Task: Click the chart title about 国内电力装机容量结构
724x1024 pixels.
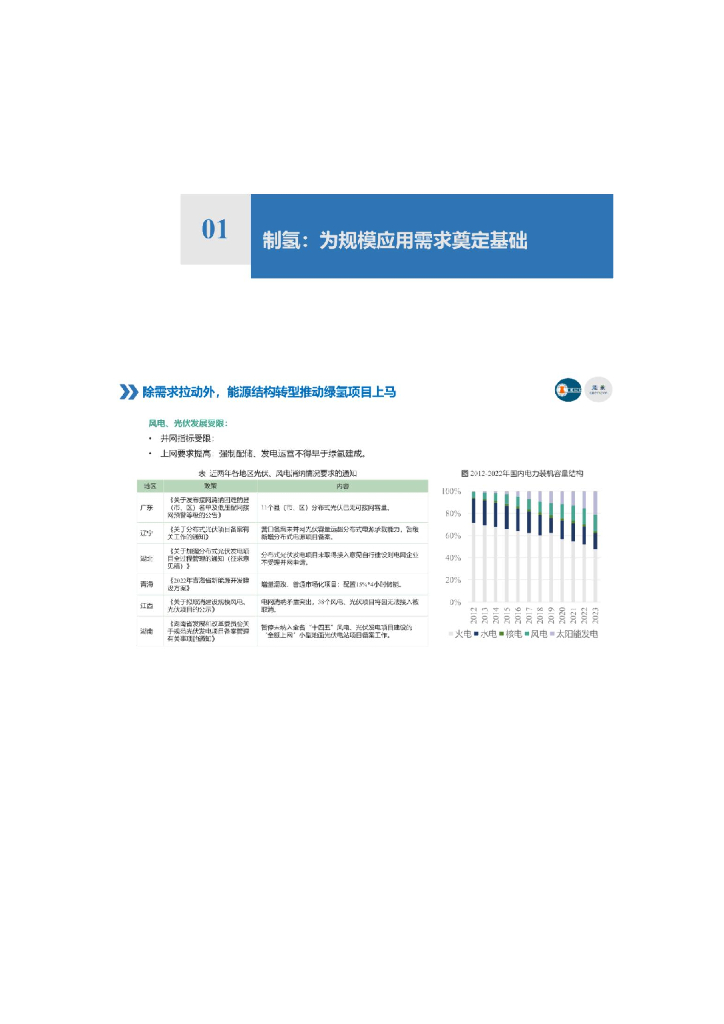Action: pos(522,472)
